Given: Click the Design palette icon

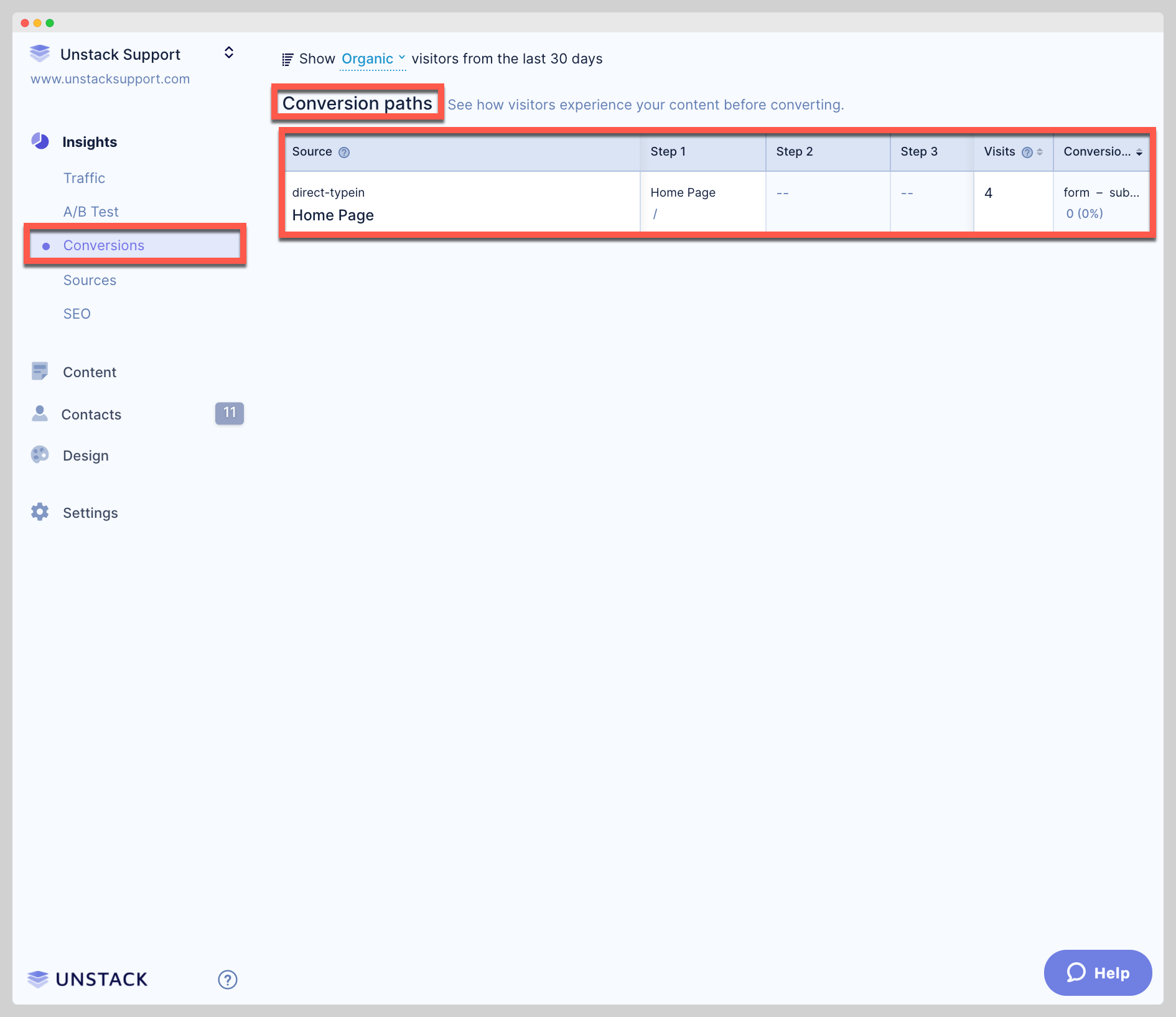Looking at the screenshot, I should [x=40, y=455].
